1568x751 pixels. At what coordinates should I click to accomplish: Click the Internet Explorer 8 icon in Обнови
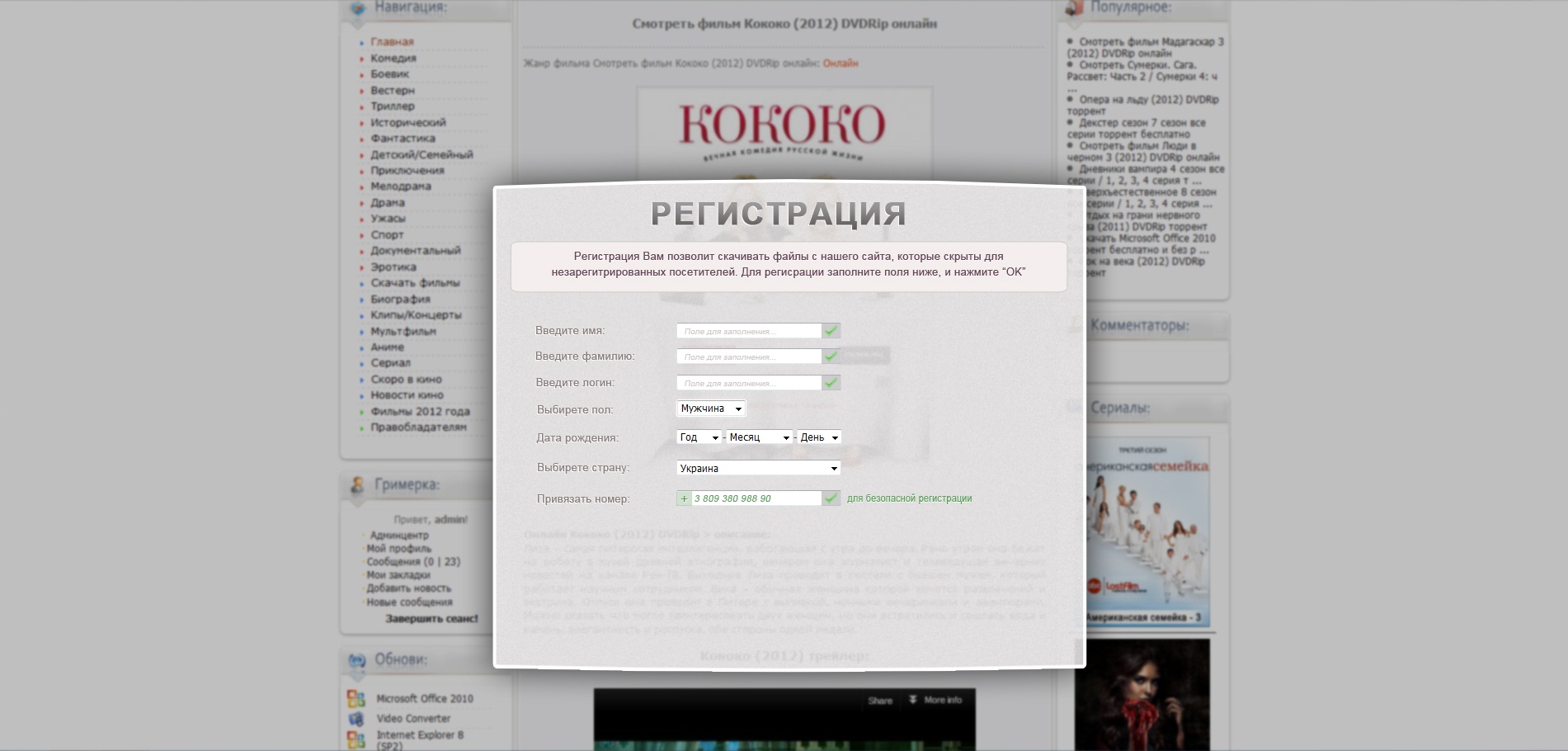click(x=356, y=739)
